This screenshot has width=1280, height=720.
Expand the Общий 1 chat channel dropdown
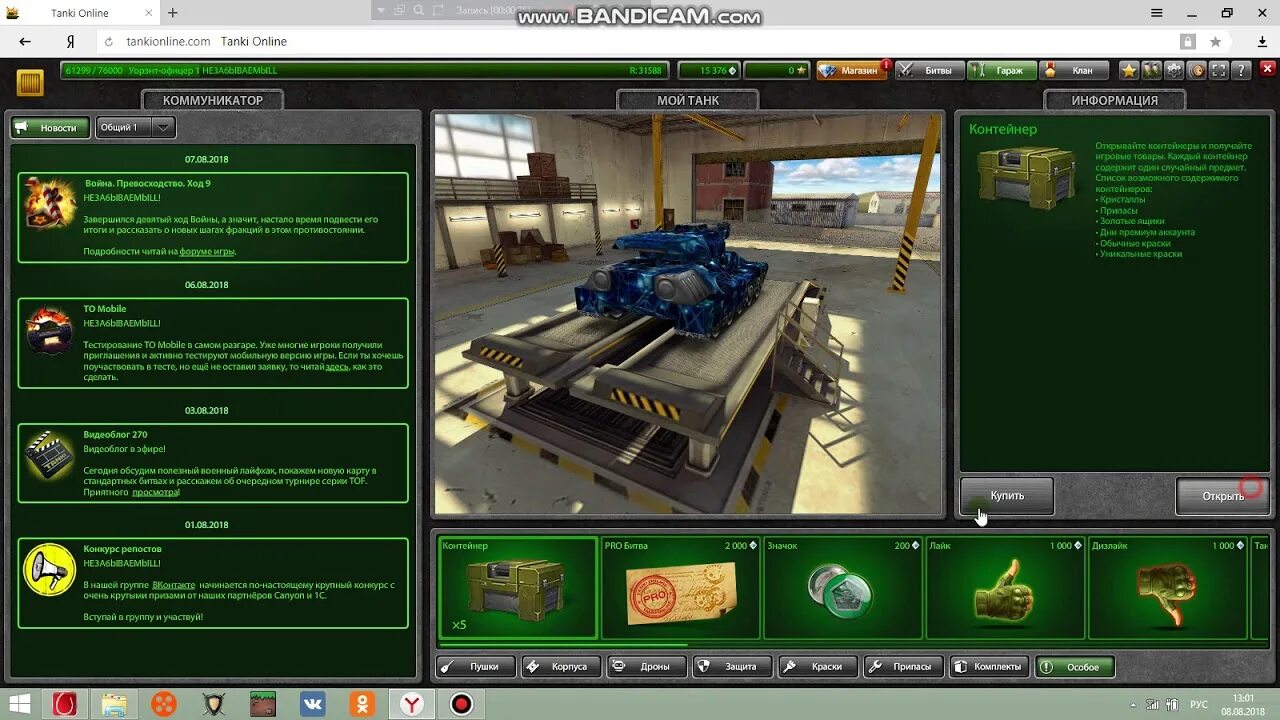tap(135, 127)
